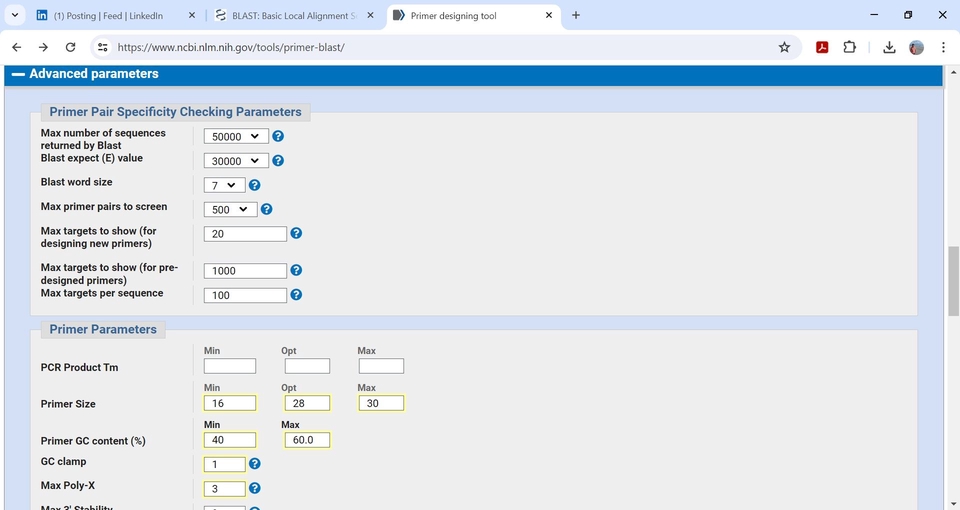The width and height of the screenshot is (960, 510).
Task: Open the browser Extensions puzzle icon
Action: coord(850,47)
